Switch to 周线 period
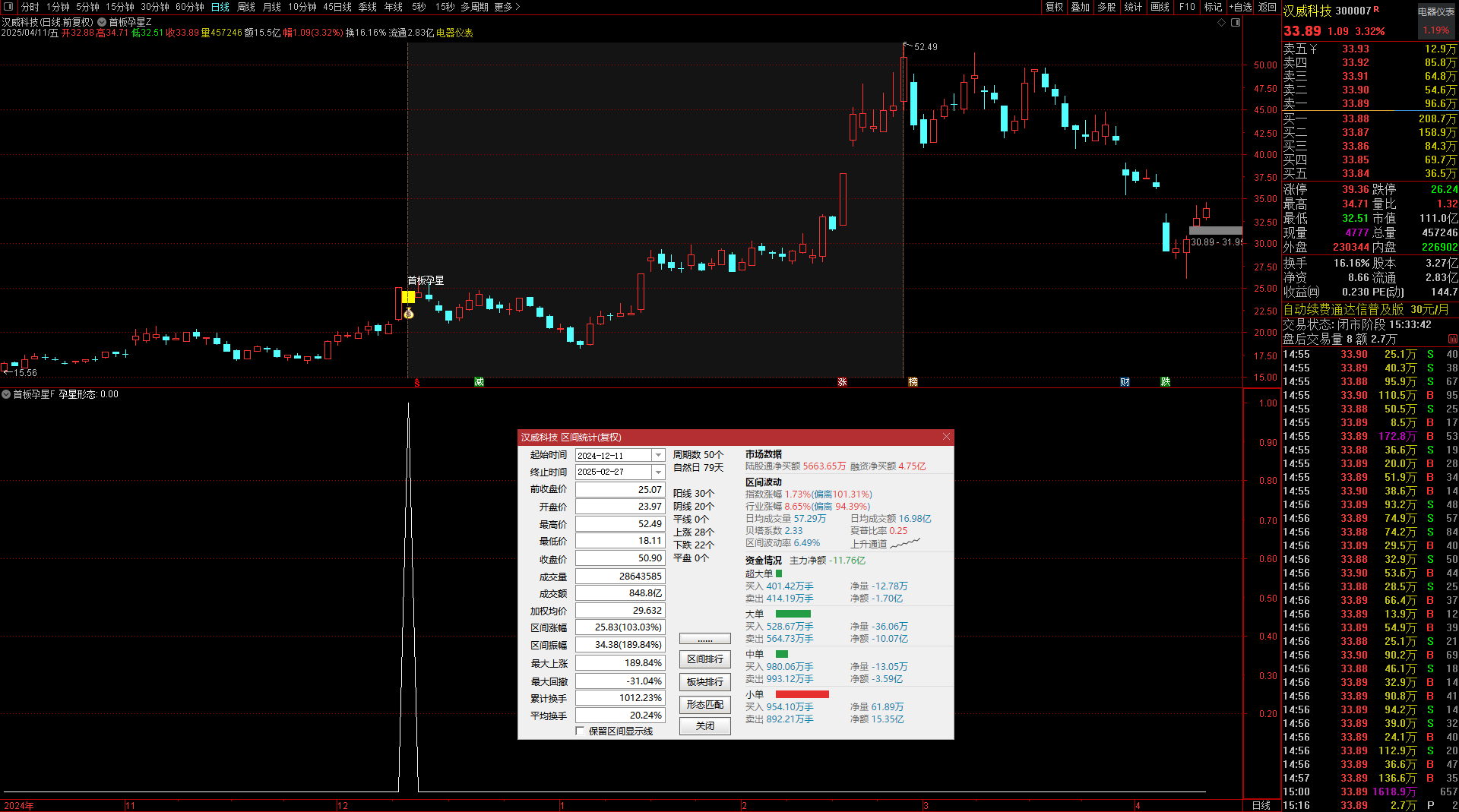Viewport: 1459px width, 812px height. click(x=246, y=7)
